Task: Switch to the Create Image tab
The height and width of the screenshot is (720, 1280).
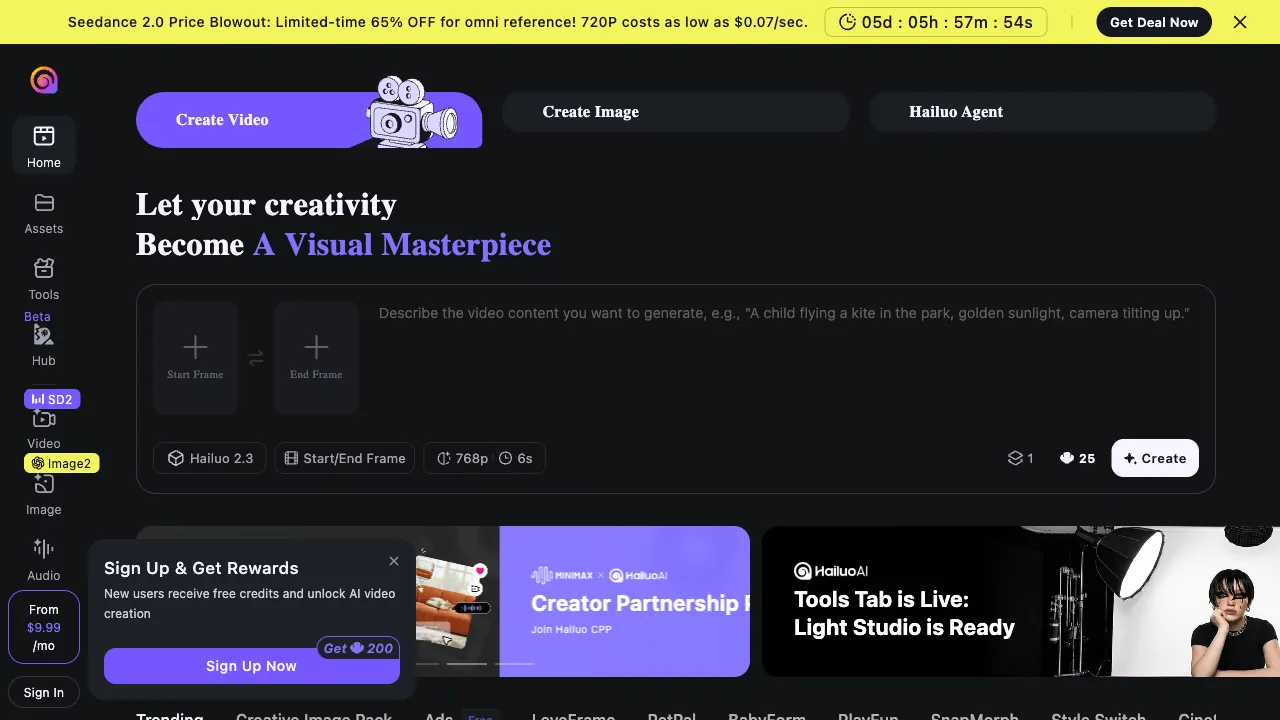Action: tap(676, 112)
